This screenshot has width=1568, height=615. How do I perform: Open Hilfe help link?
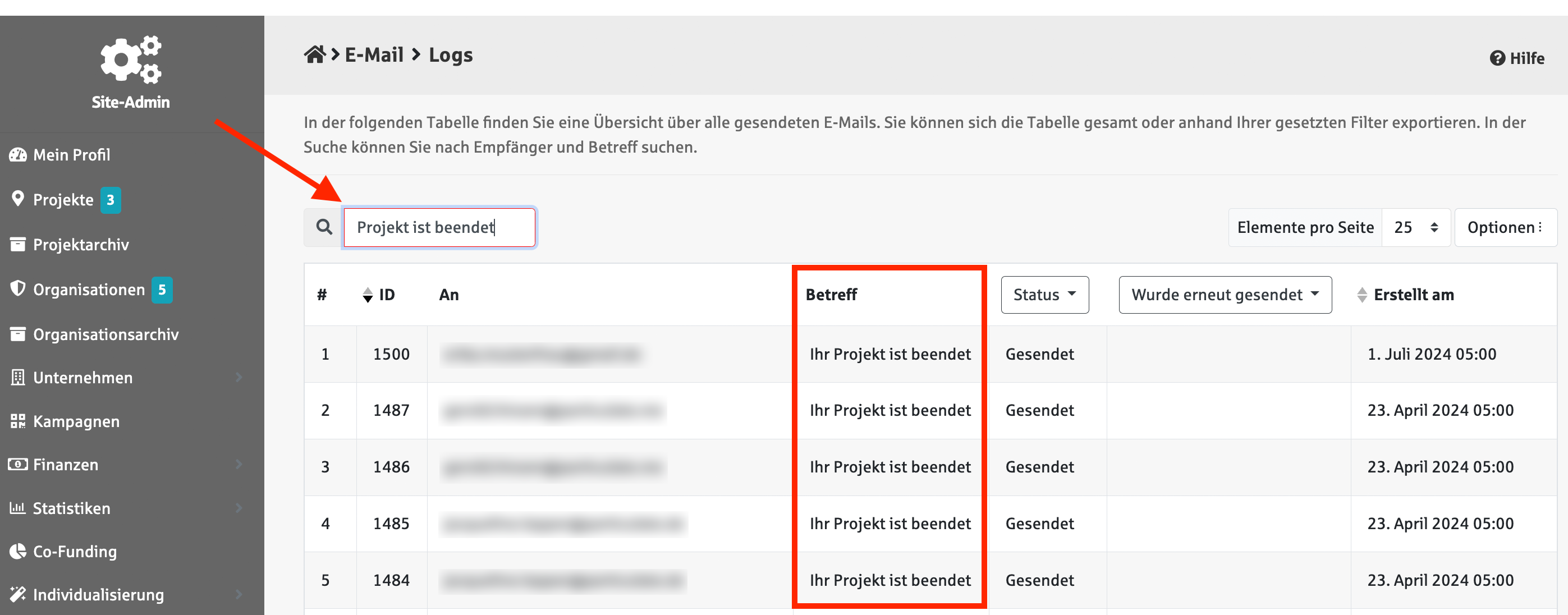pos(1517,58)
